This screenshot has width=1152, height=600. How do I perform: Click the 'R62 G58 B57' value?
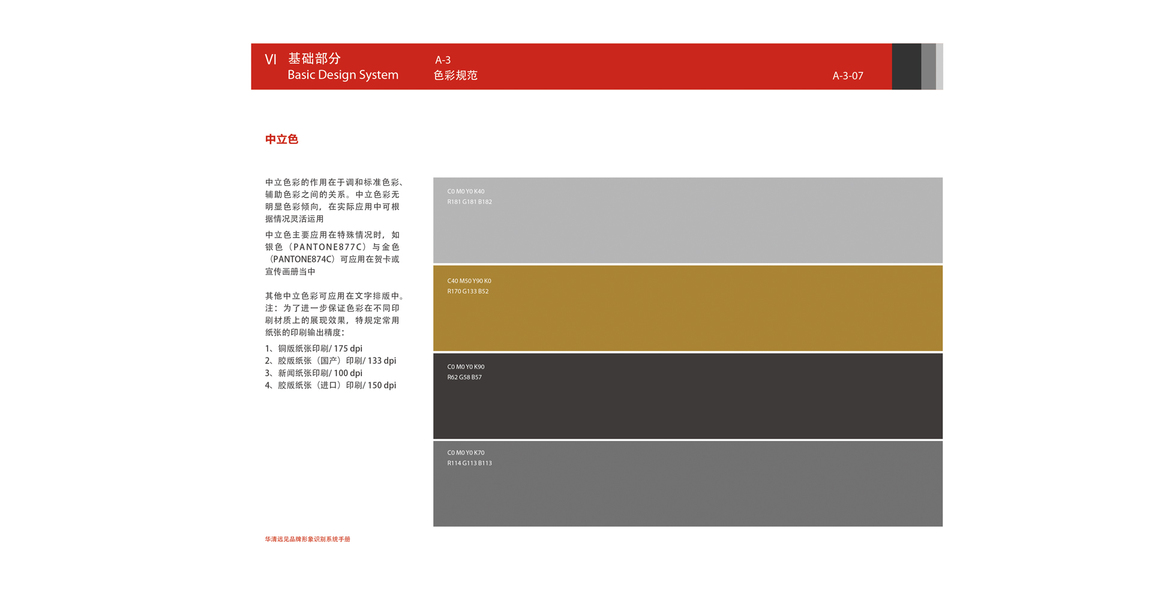464,377
